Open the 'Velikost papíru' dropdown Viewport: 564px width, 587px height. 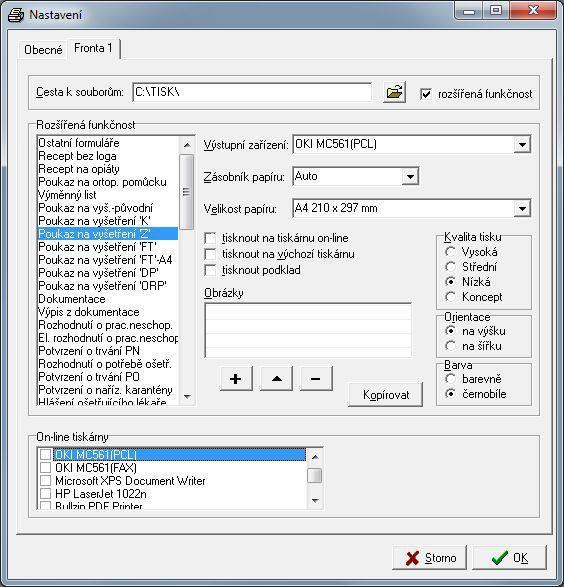pyautogui.click(x=522, y=209)
